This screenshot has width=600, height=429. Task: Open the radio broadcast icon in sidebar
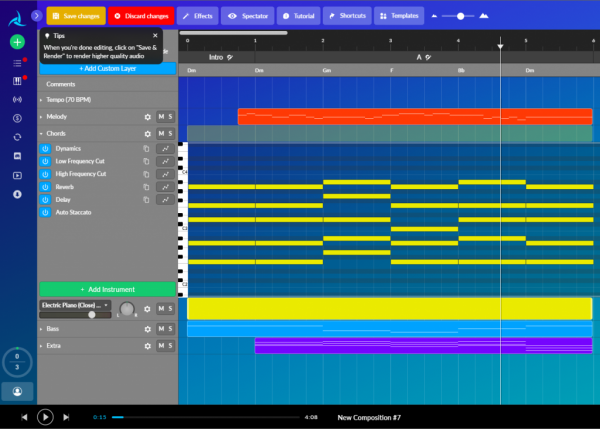tap(17, 100)
